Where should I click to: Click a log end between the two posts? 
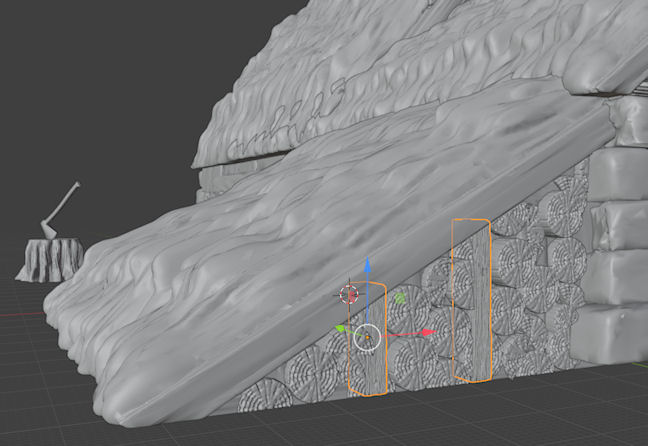point(420,360)
